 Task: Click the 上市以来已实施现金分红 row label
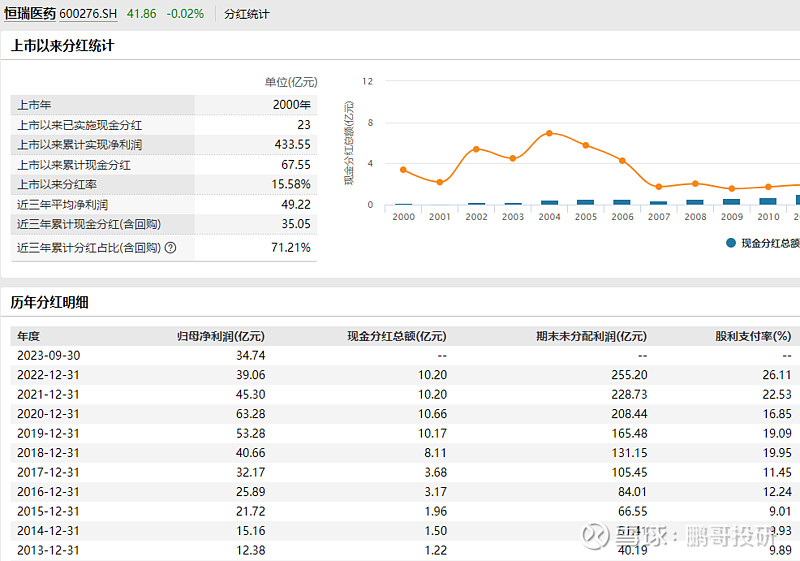(x=80, y=125)
